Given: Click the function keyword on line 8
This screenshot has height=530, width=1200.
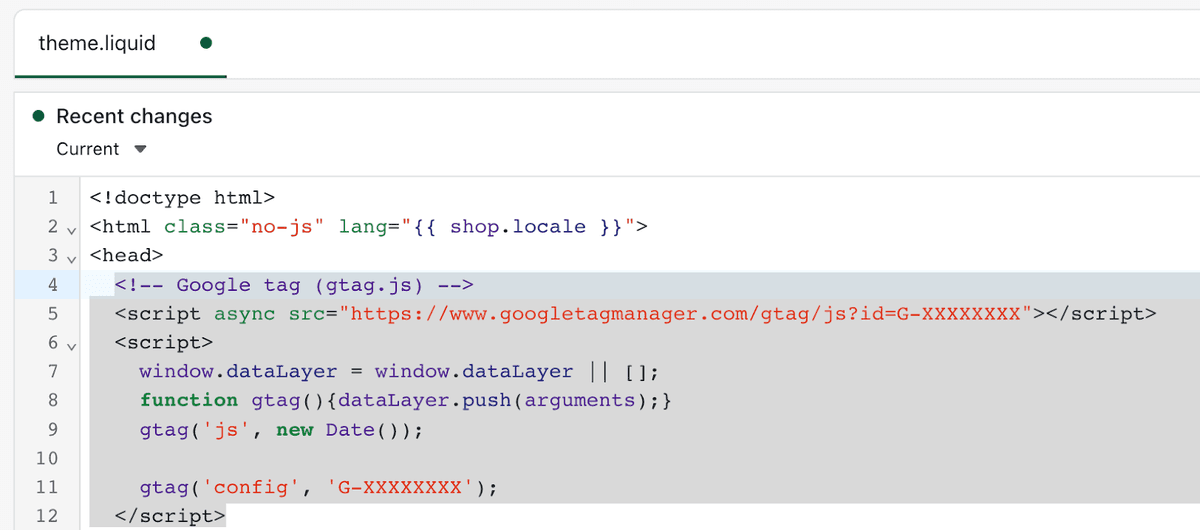Looking at the screenshot, I should coord(189,400).
